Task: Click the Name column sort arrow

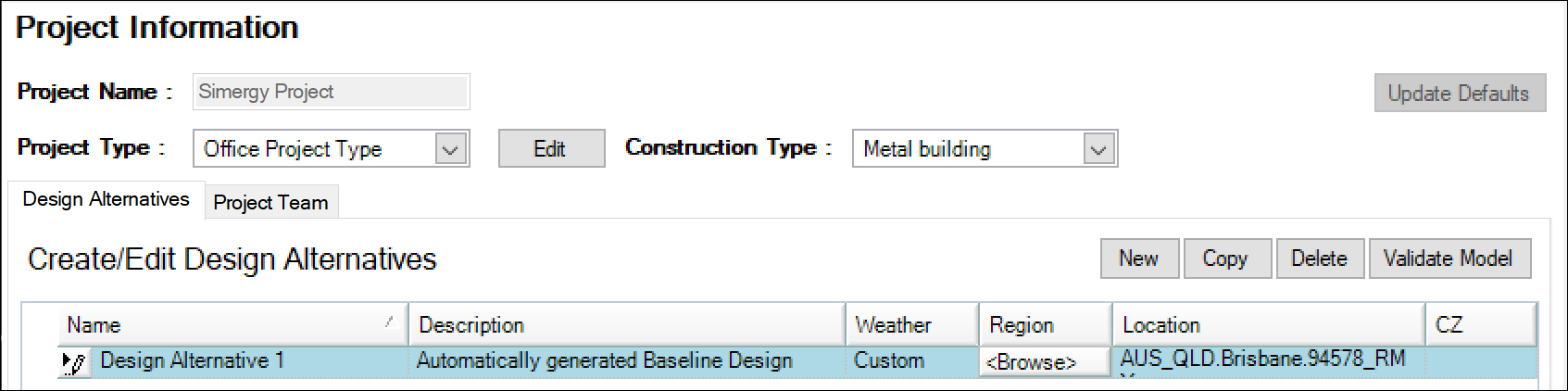Action: click(392, 322)
